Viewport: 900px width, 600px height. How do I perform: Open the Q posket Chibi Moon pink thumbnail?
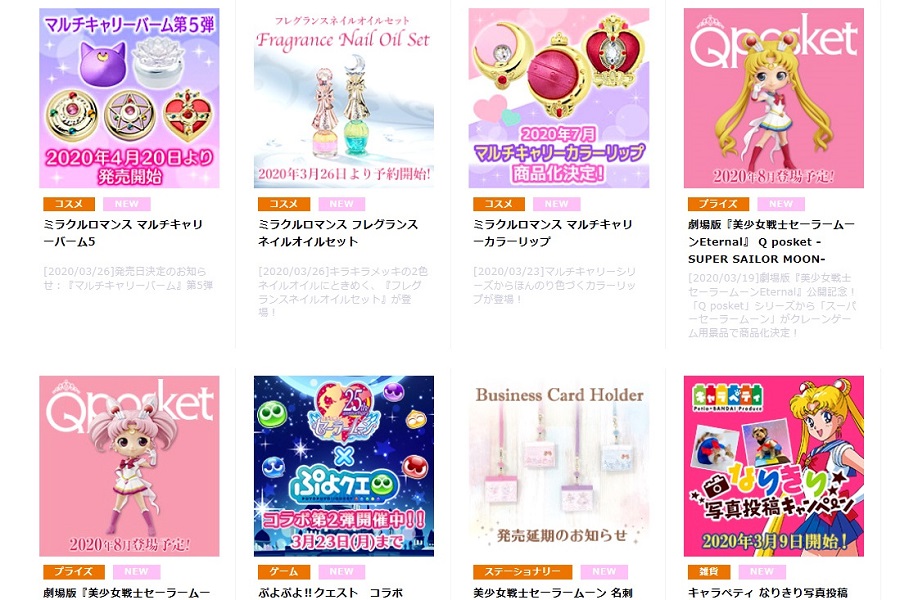click(129, 466)
